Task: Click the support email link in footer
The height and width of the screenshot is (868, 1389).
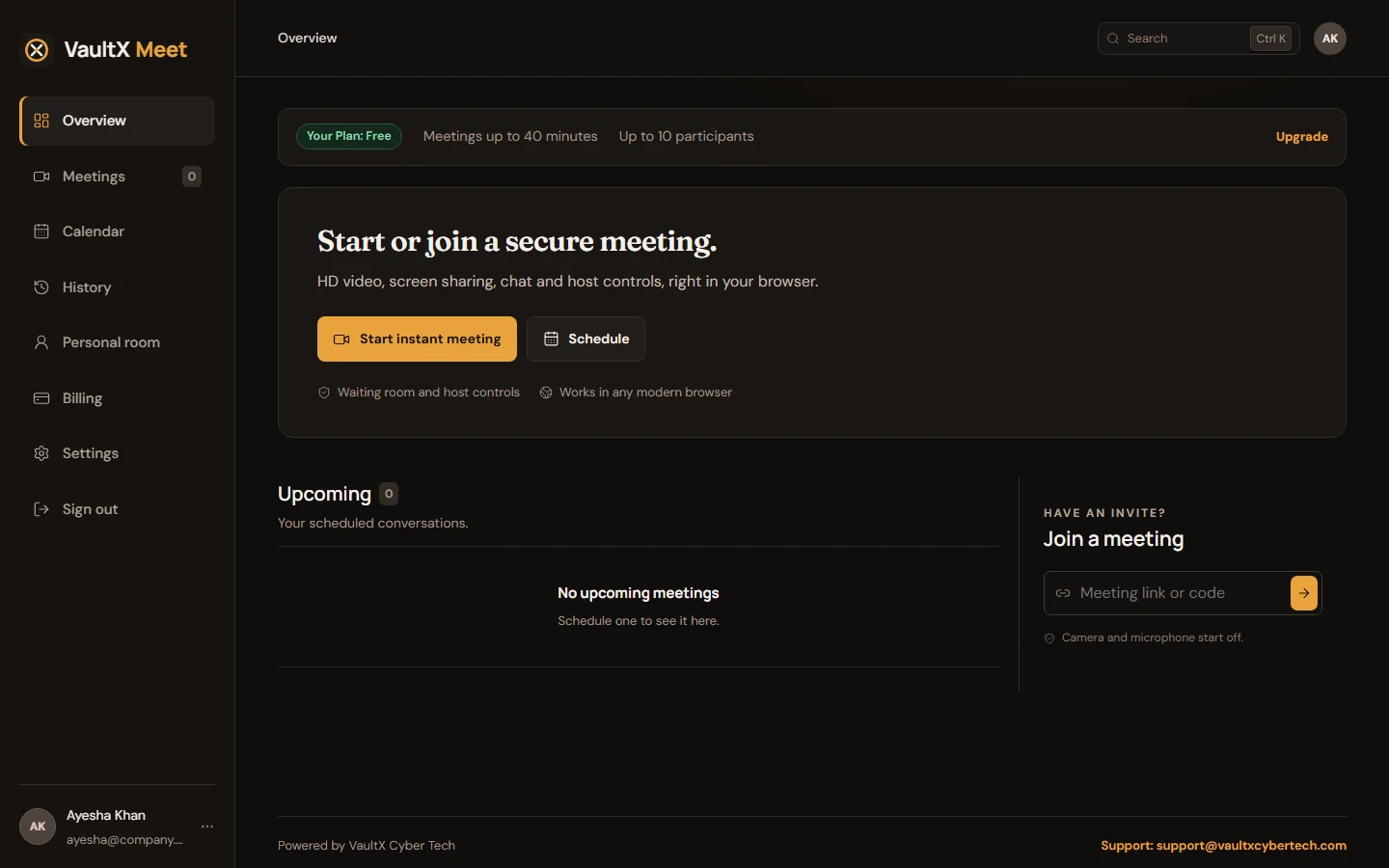Action: coord(1223,846)
